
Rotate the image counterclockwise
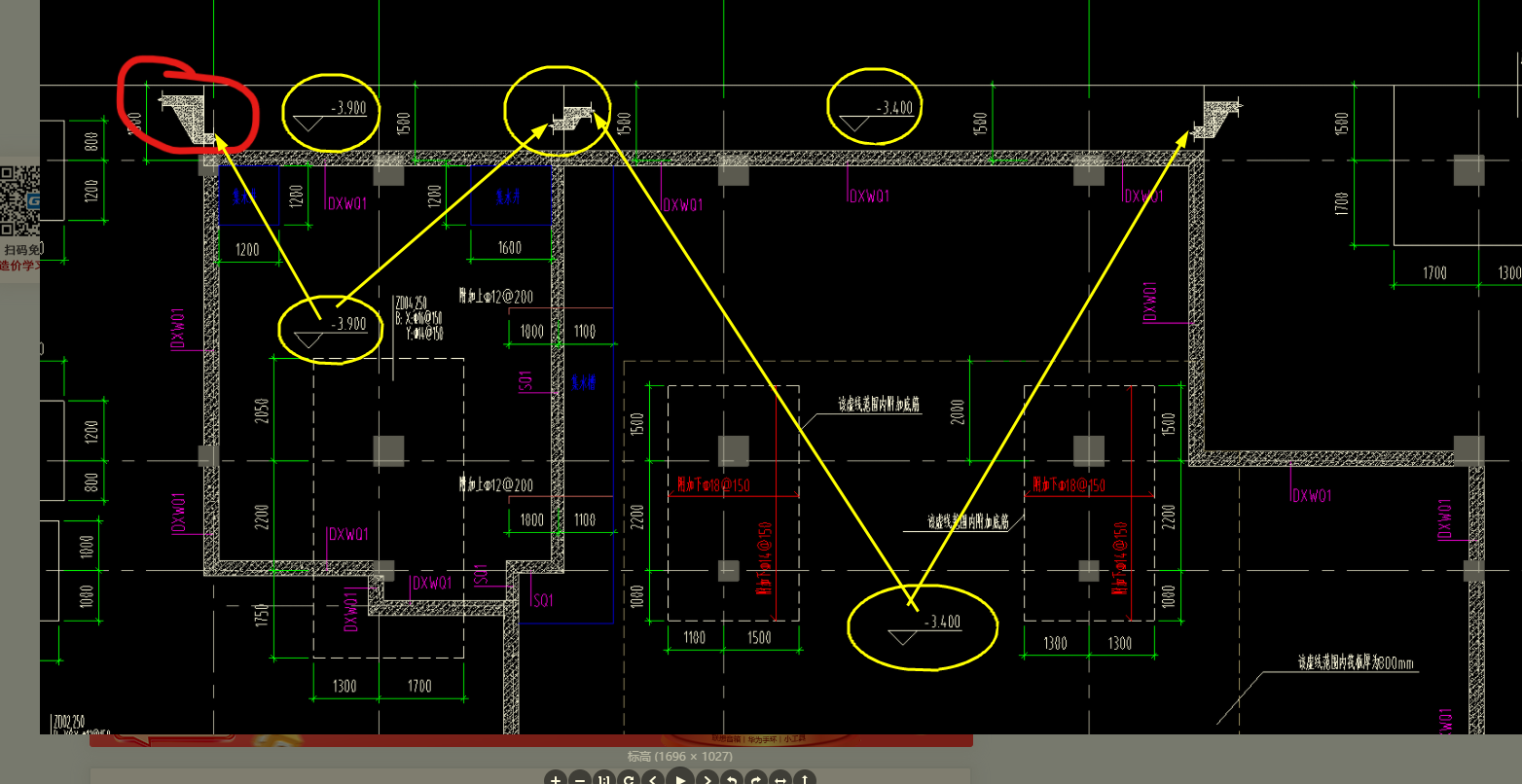click(731, 779)
